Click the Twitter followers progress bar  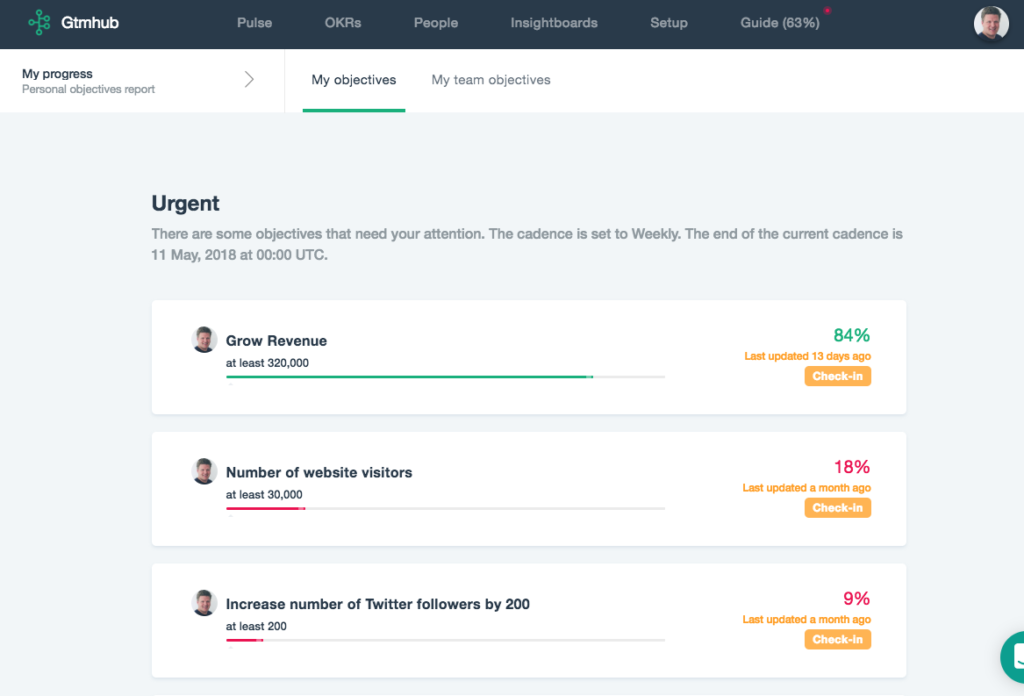445,640
